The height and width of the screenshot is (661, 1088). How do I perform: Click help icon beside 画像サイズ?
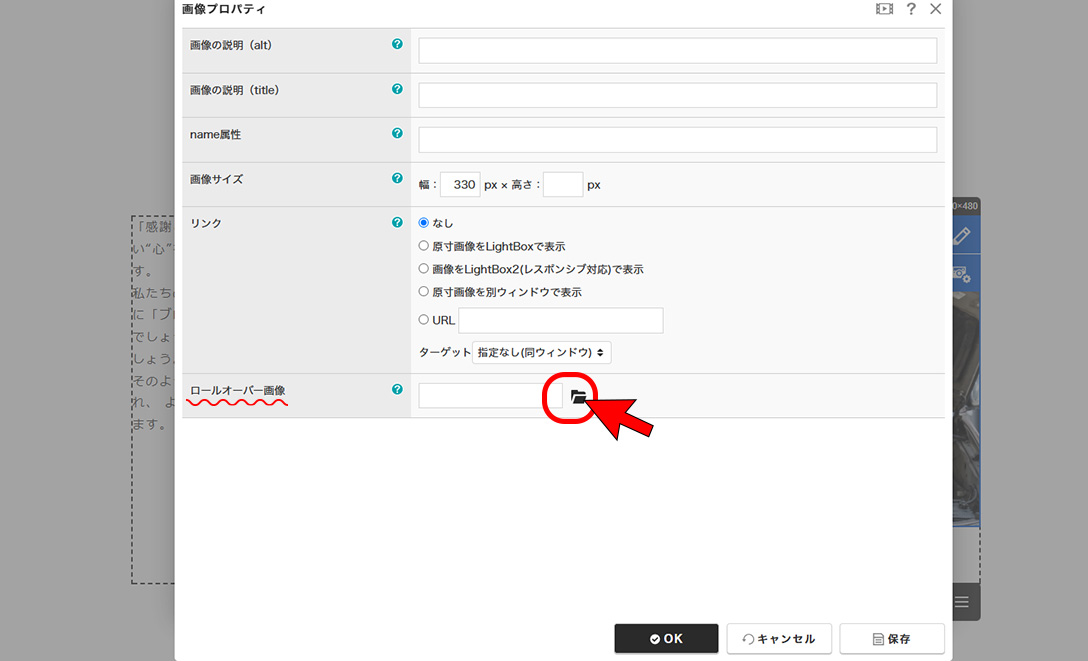[x=397, y=179]
